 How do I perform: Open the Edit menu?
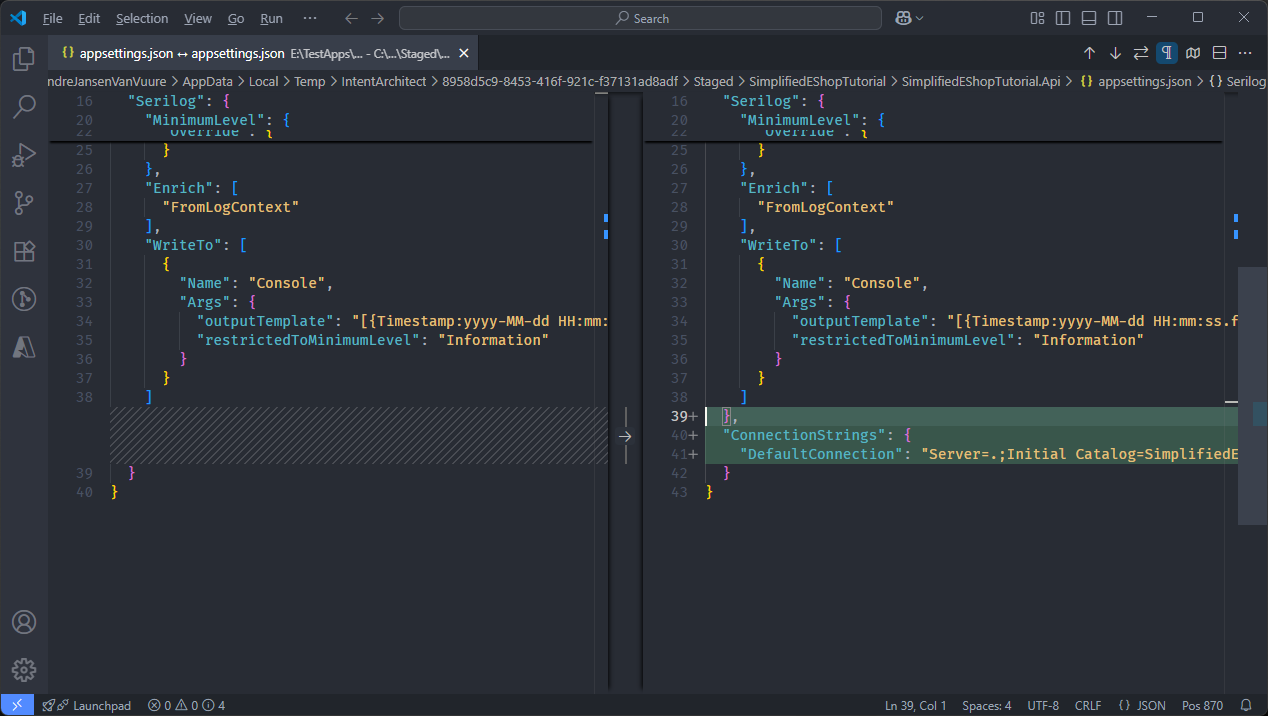89,18
